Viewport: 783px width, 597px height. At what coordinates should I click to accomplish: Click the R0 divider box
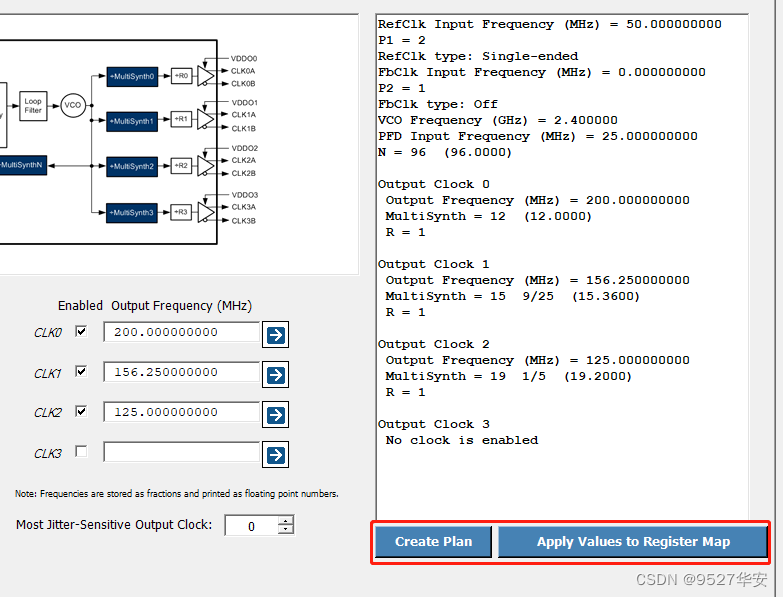coord(181,76)
